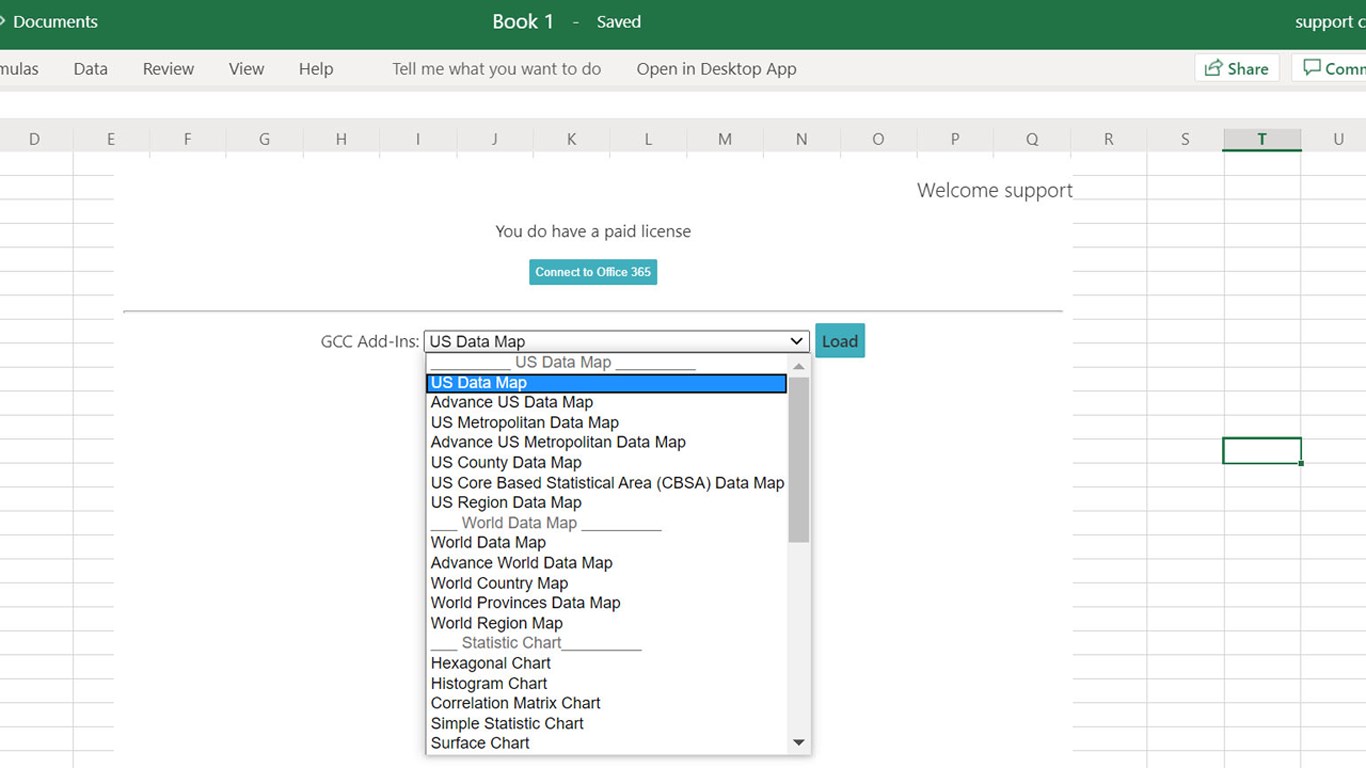This screenshot has height=768, width=1366.
Task: Select column L header
Action: tap(648, 139)
